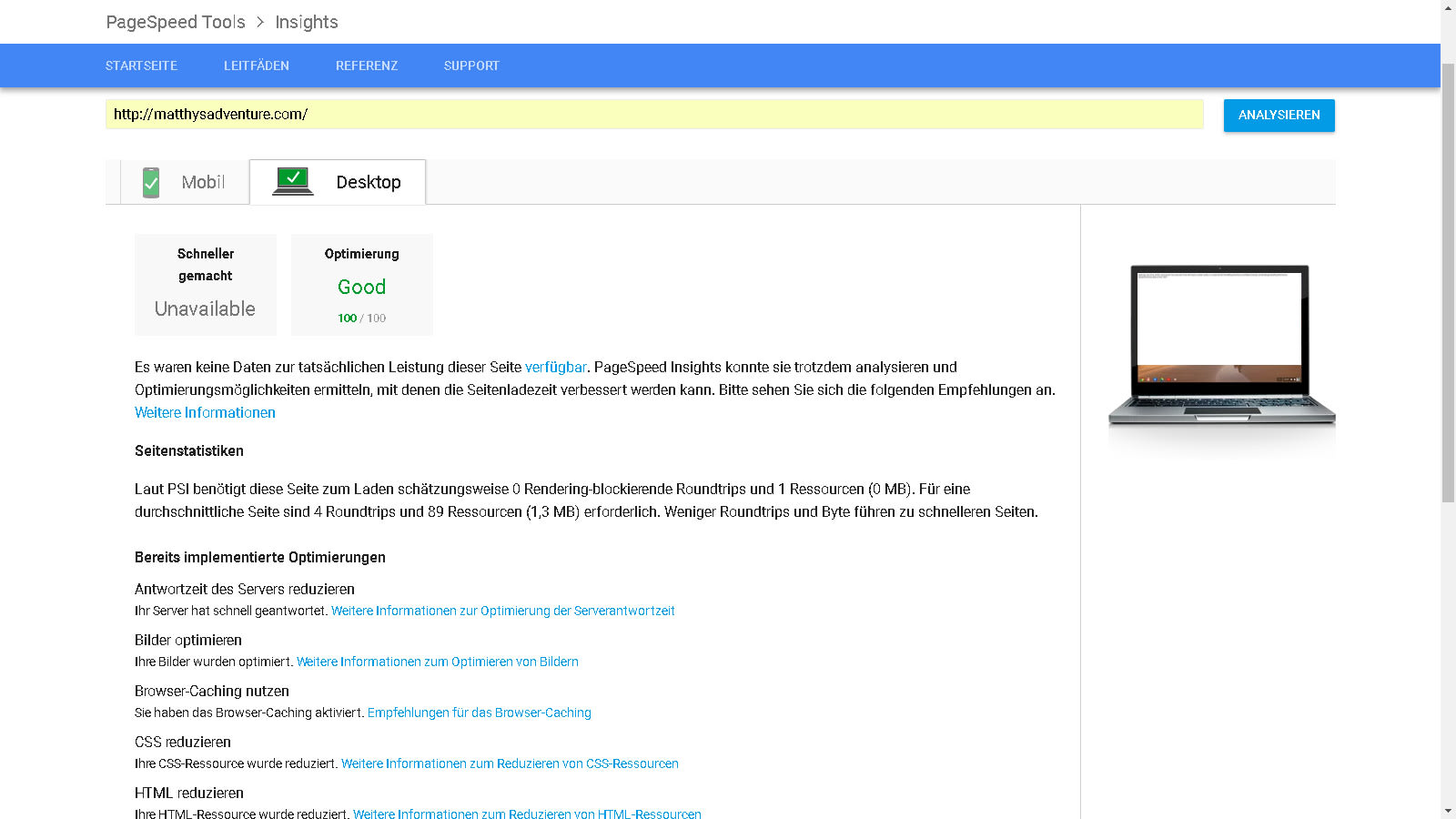Image resolution: width=1456 pixels, height=819 pixels.
Task: Click the 'Browser-Caching nutzen' rule title
Action: [212, 692]
